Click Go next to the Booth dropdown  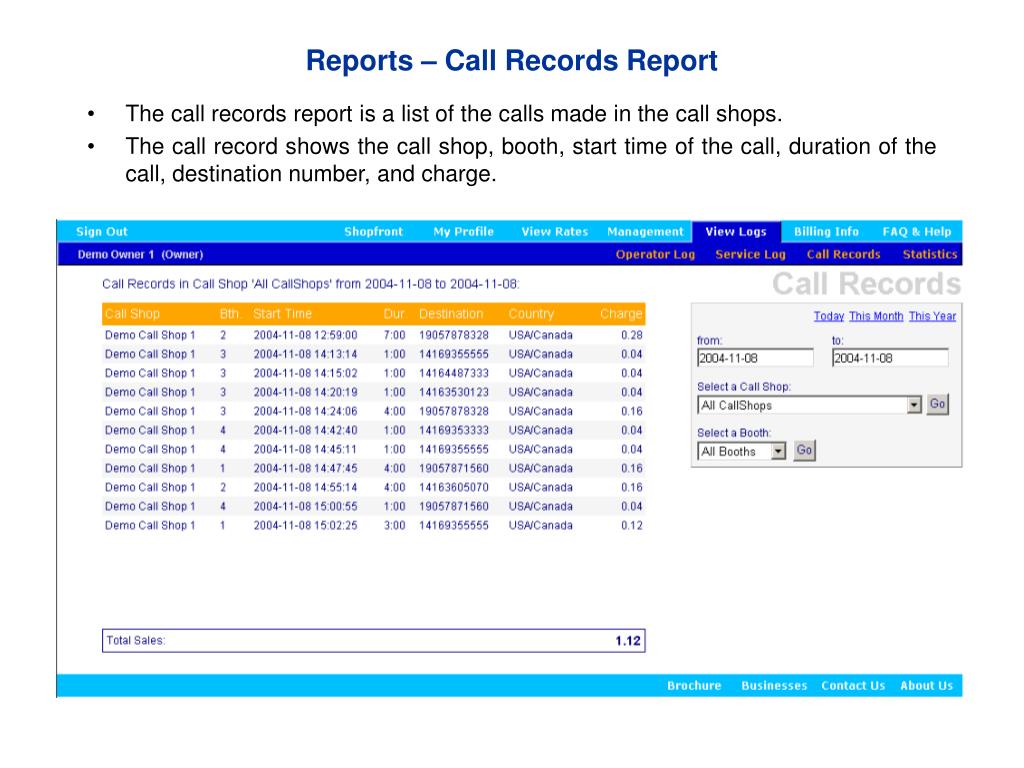(x=805, y=450)
